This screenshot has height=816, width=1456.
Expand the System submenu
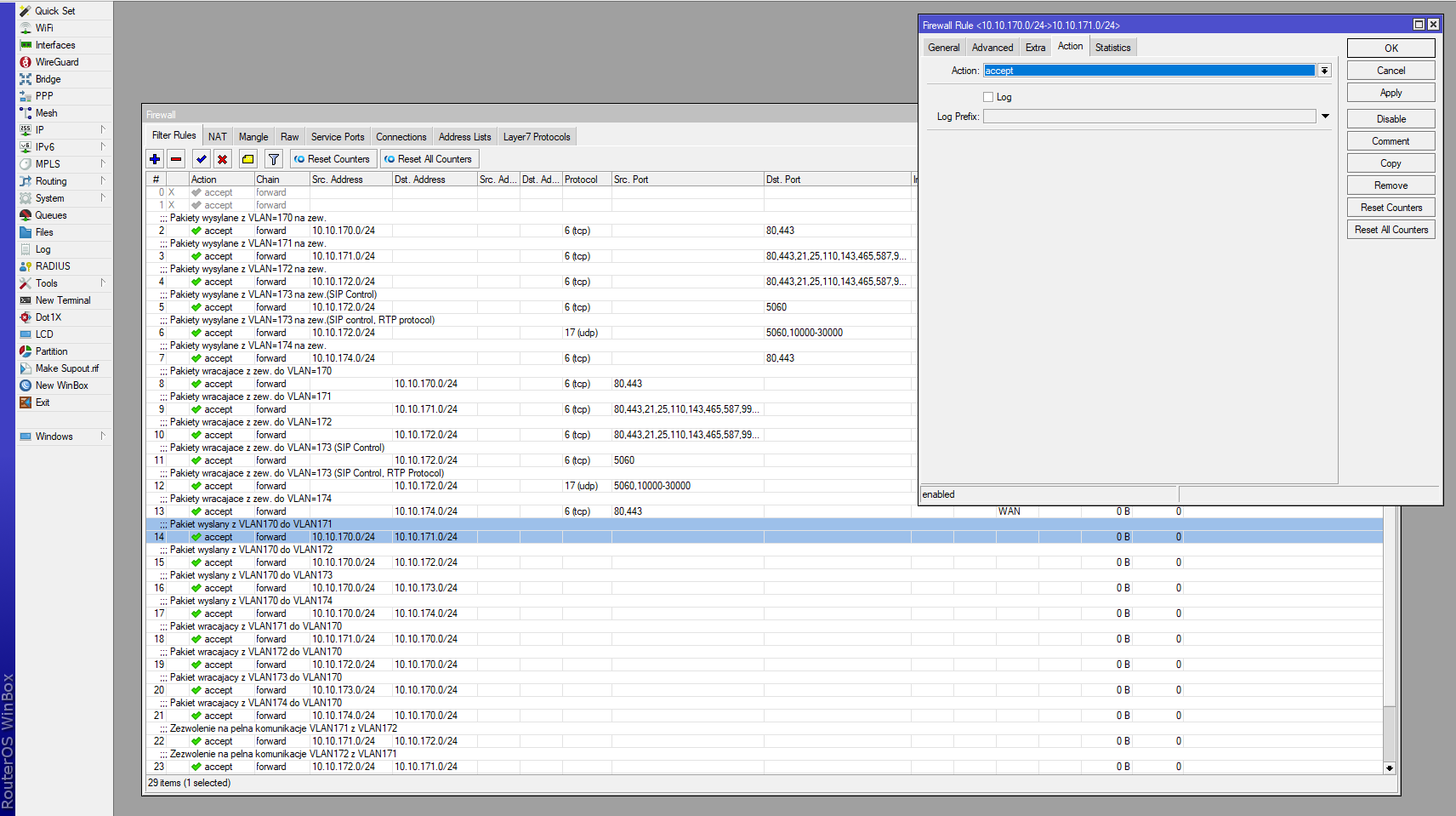point(103,198)
